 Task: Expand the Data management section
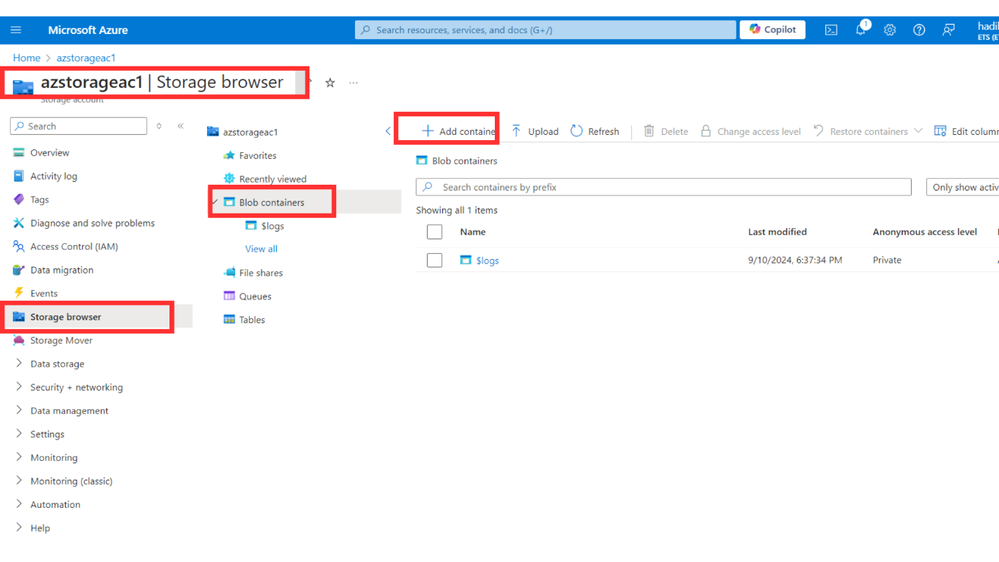[x=69, y=411]
